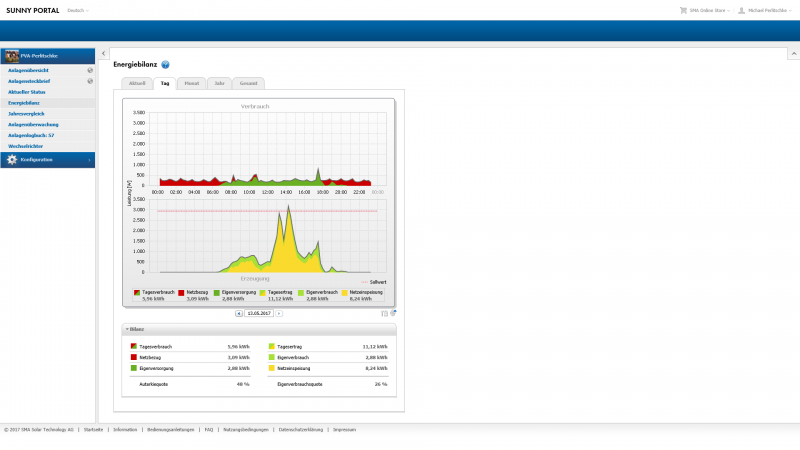Switch to the Monat tab

tap(192, 83)
